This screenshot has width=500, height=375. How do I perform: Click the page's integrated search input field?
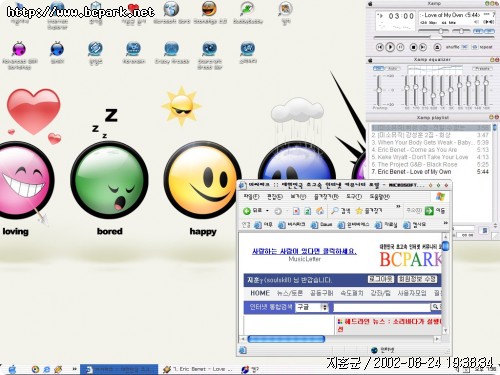coord(382,307)
